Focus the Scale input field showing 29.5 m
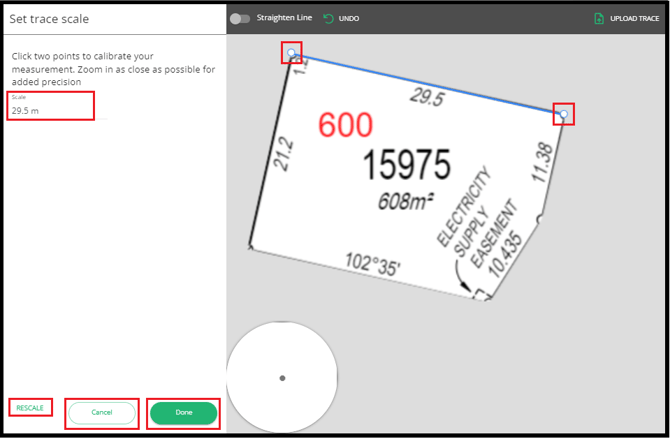Image resolution: width=670 pixels, height=439 pixels. click(x=50, y=111)
